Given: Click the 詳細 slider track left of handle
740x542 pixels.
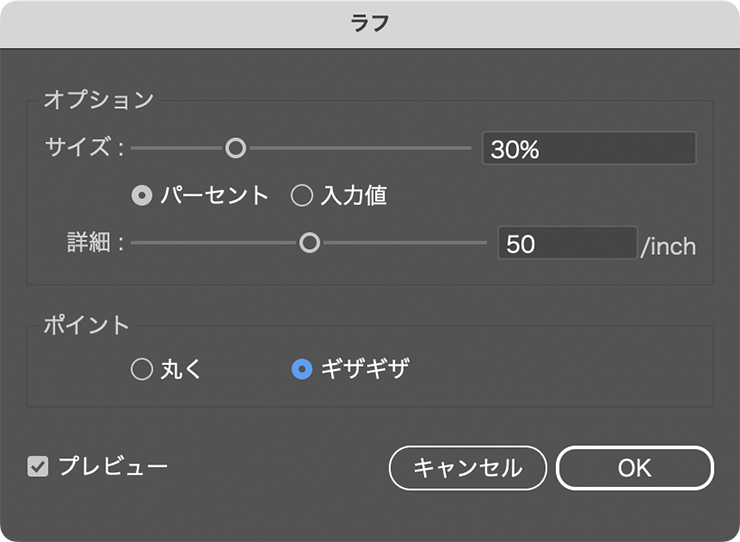Looking at the screenshot, I should [x=215, y=243].
